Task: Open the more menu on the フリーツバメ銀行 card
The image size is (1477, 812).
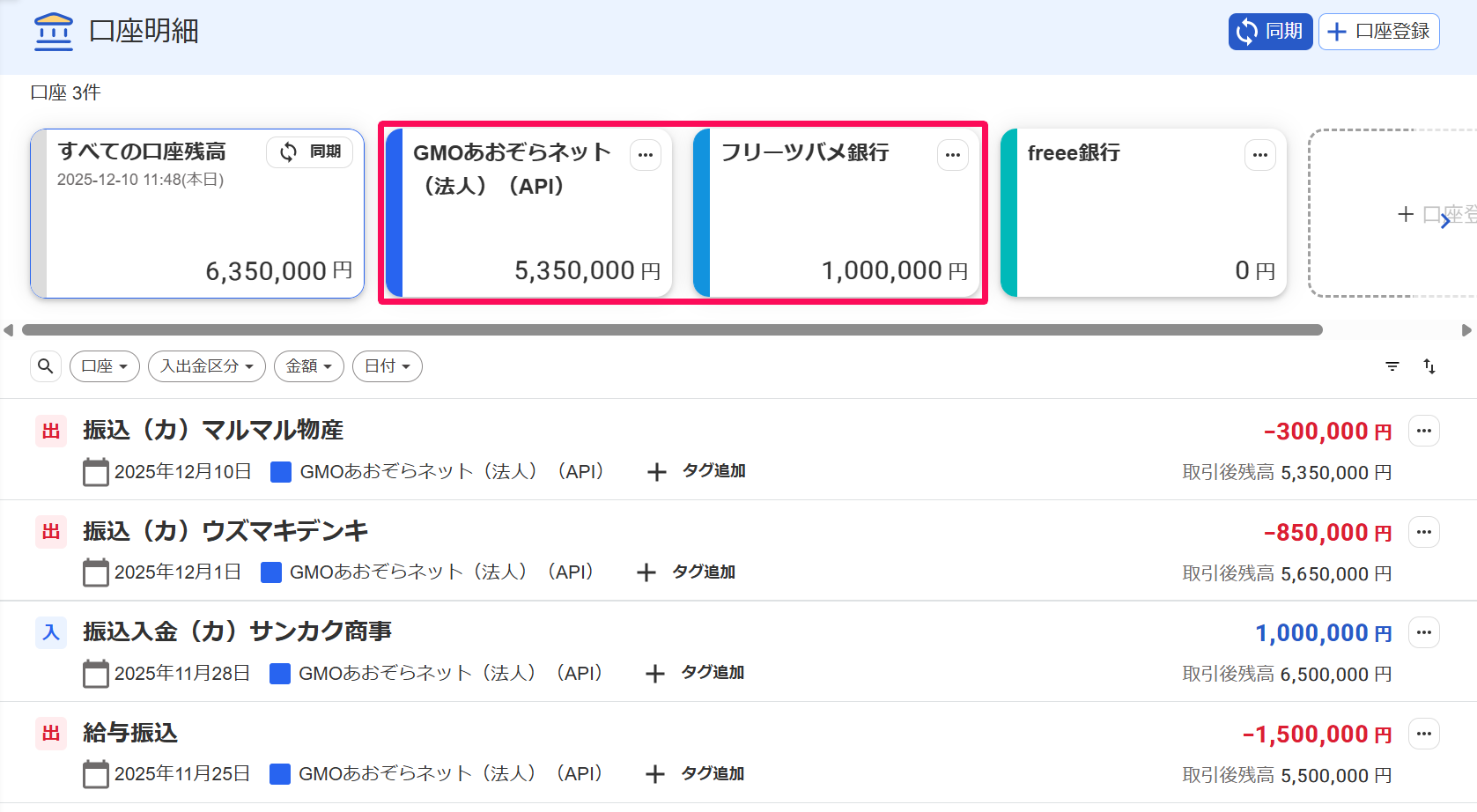Action: 953,155
